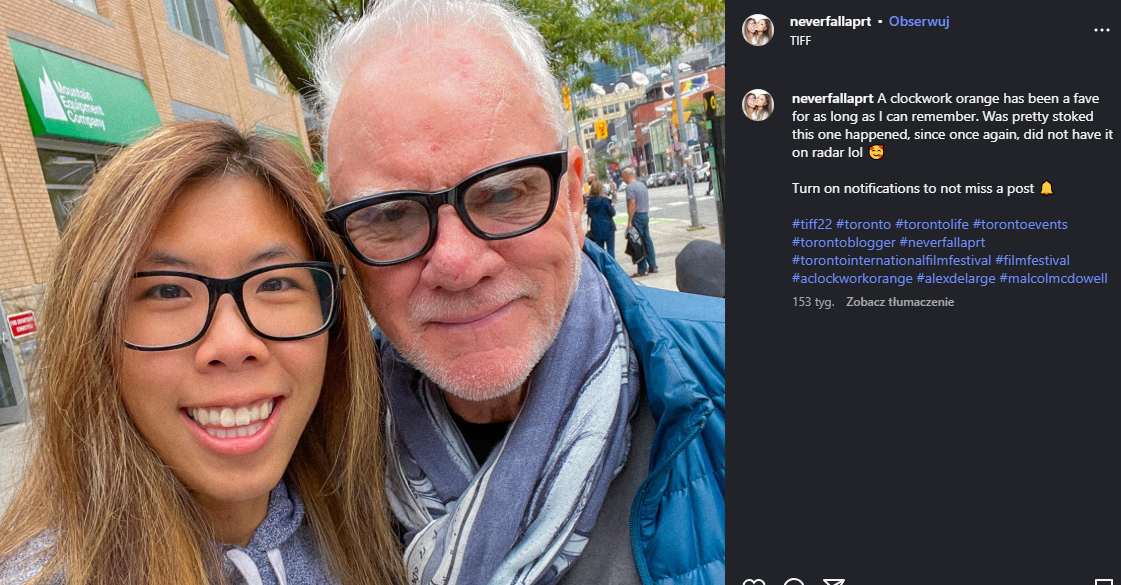Viewport: 1121px width, 585px height.
Task: Click the avatar beside the caption
Action: coord(758,105)
